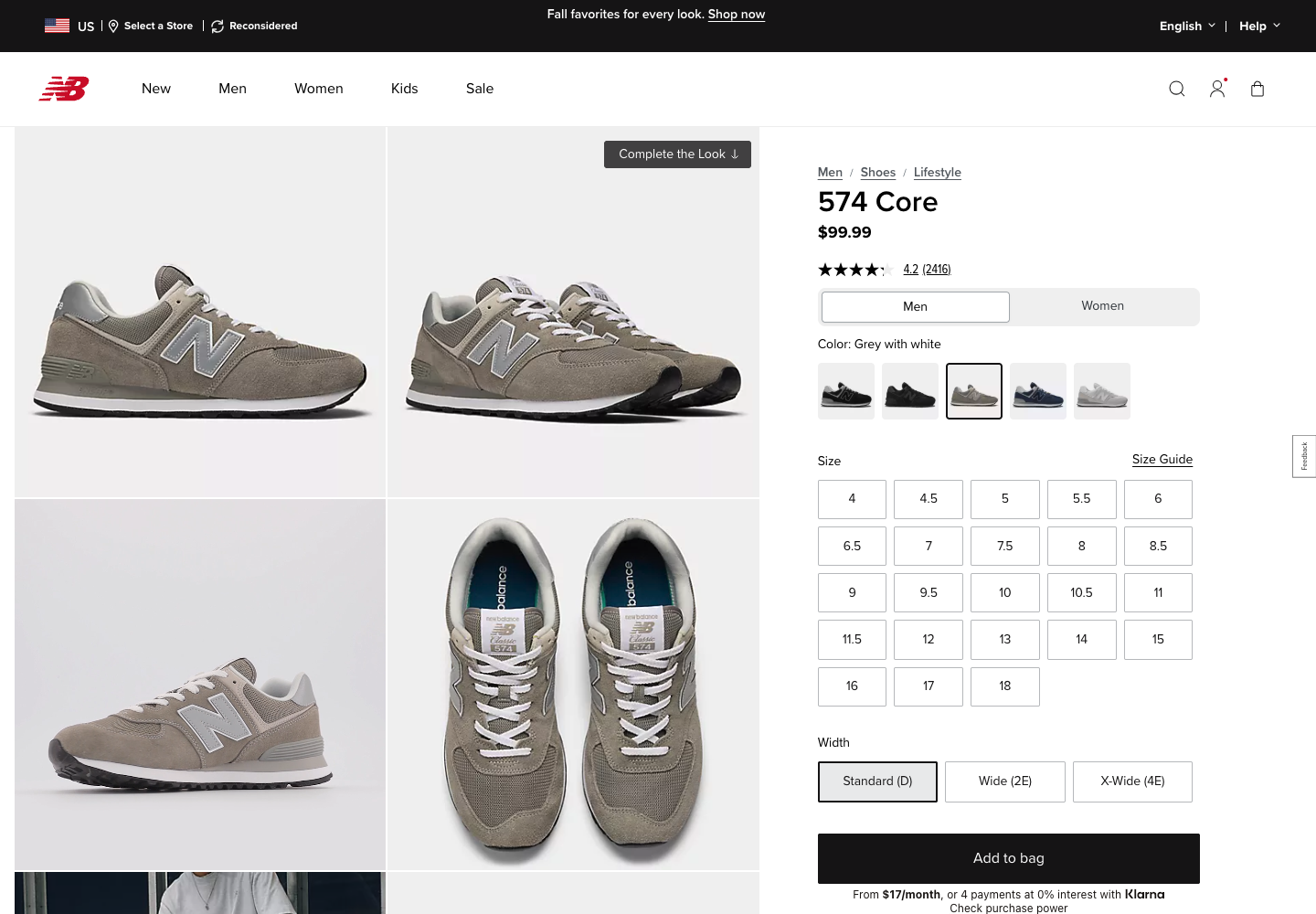The height and width of the screenshot is (914, 1316).
Task: Switch to Women gender option
Action: click(1103, 306)
